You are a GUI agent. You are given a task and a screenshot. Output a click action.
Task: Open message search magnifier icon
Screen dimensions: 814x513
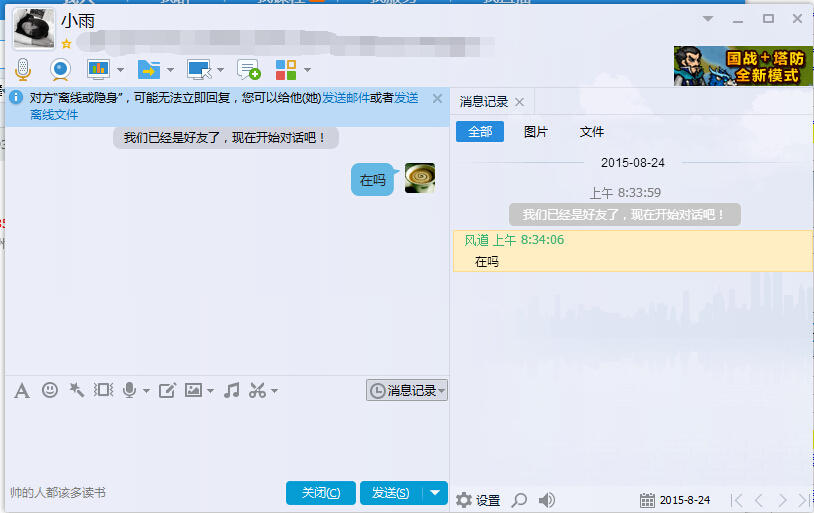pos(519,500)
